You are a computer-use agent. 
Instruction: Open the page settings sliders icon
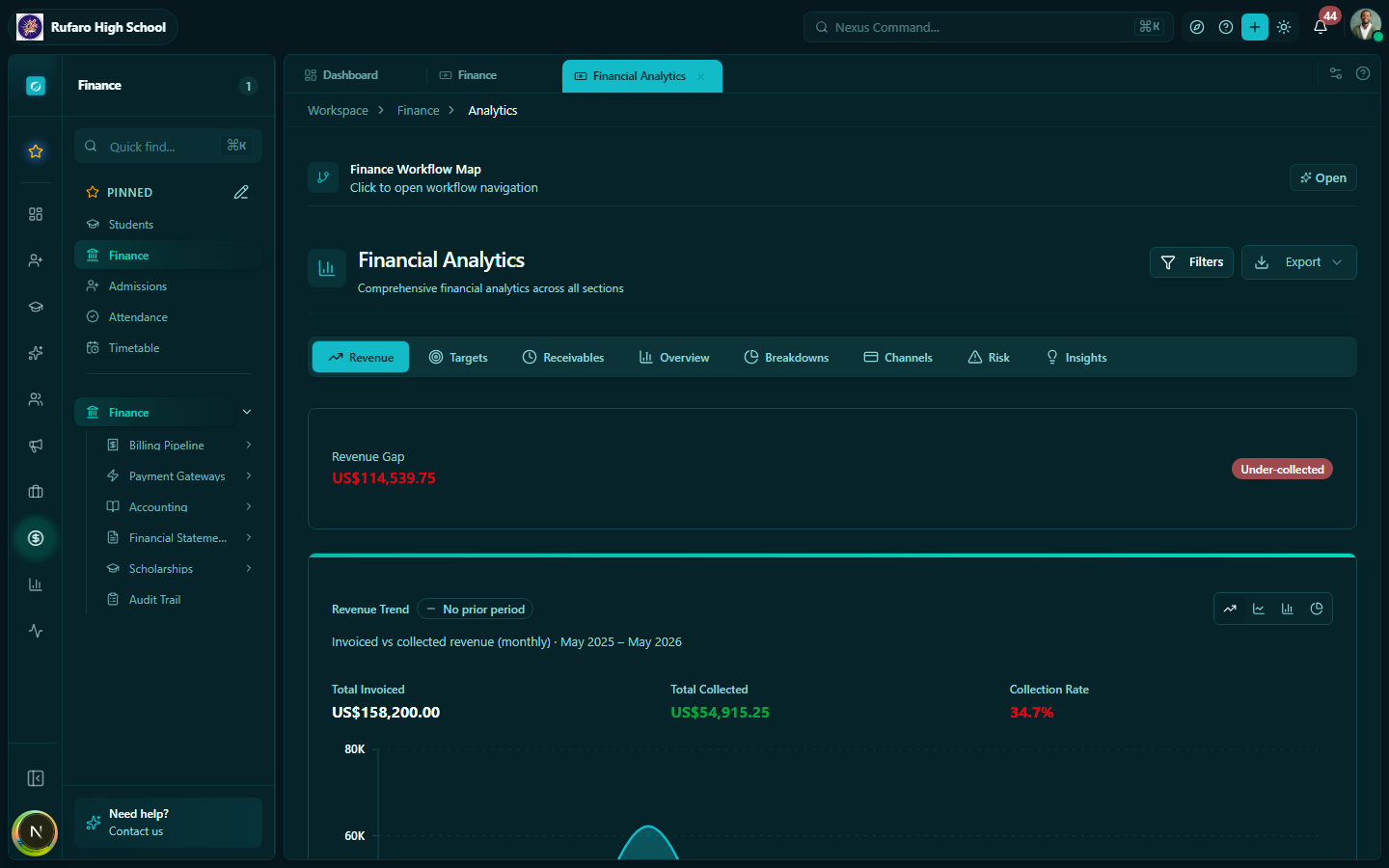(1336, 73)
